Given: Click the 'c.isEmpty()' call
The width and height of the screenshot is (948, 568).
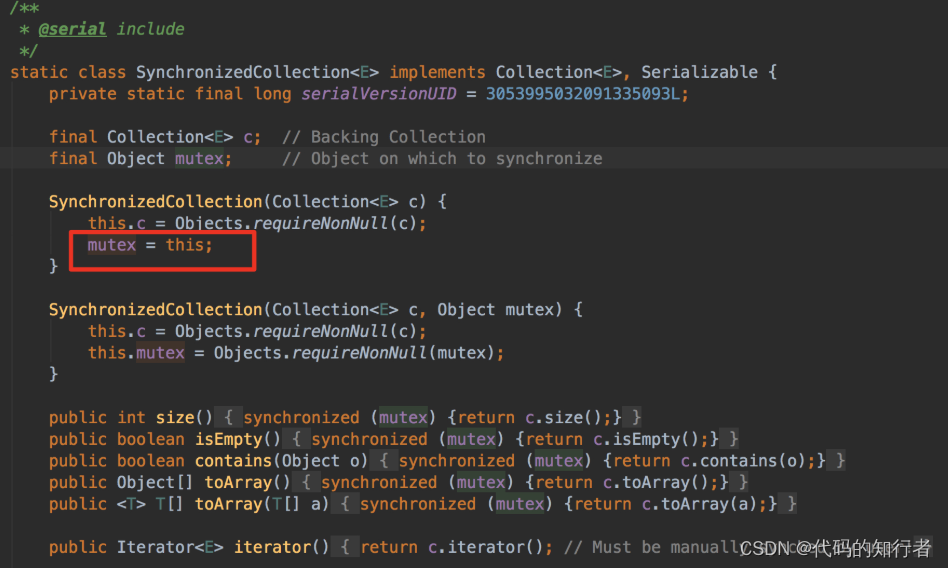Looking at the screenshot, I should tap(646, 439).
